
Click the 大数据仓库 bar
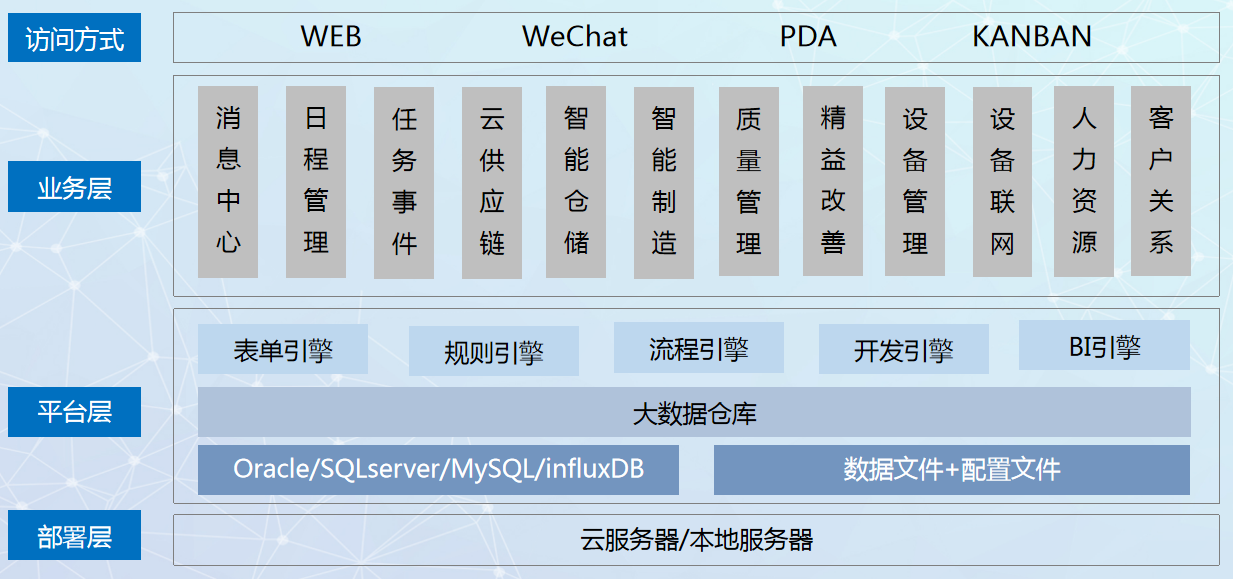click(694, 412)
